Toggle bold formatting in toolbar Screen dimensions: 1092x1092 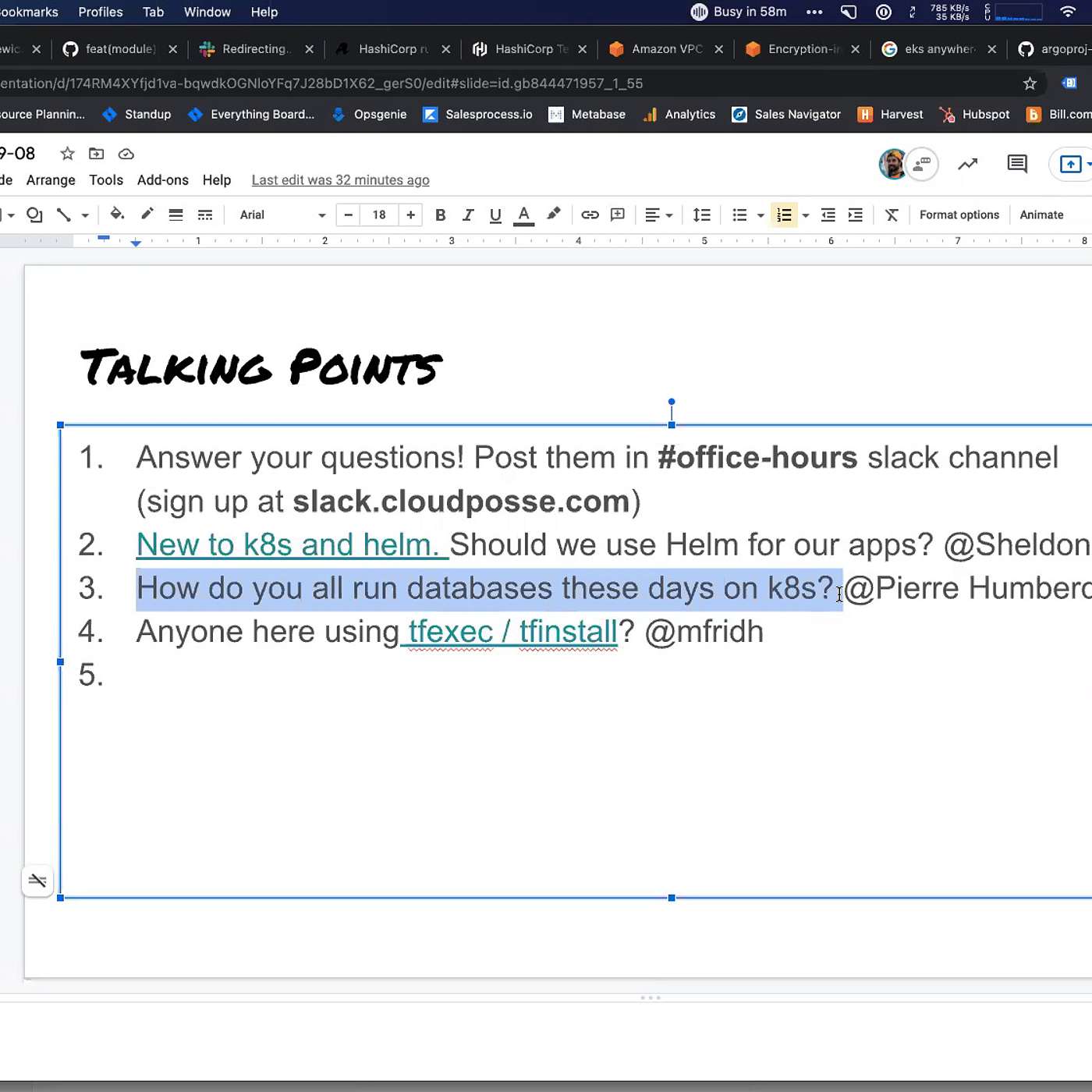pos(440,215)
